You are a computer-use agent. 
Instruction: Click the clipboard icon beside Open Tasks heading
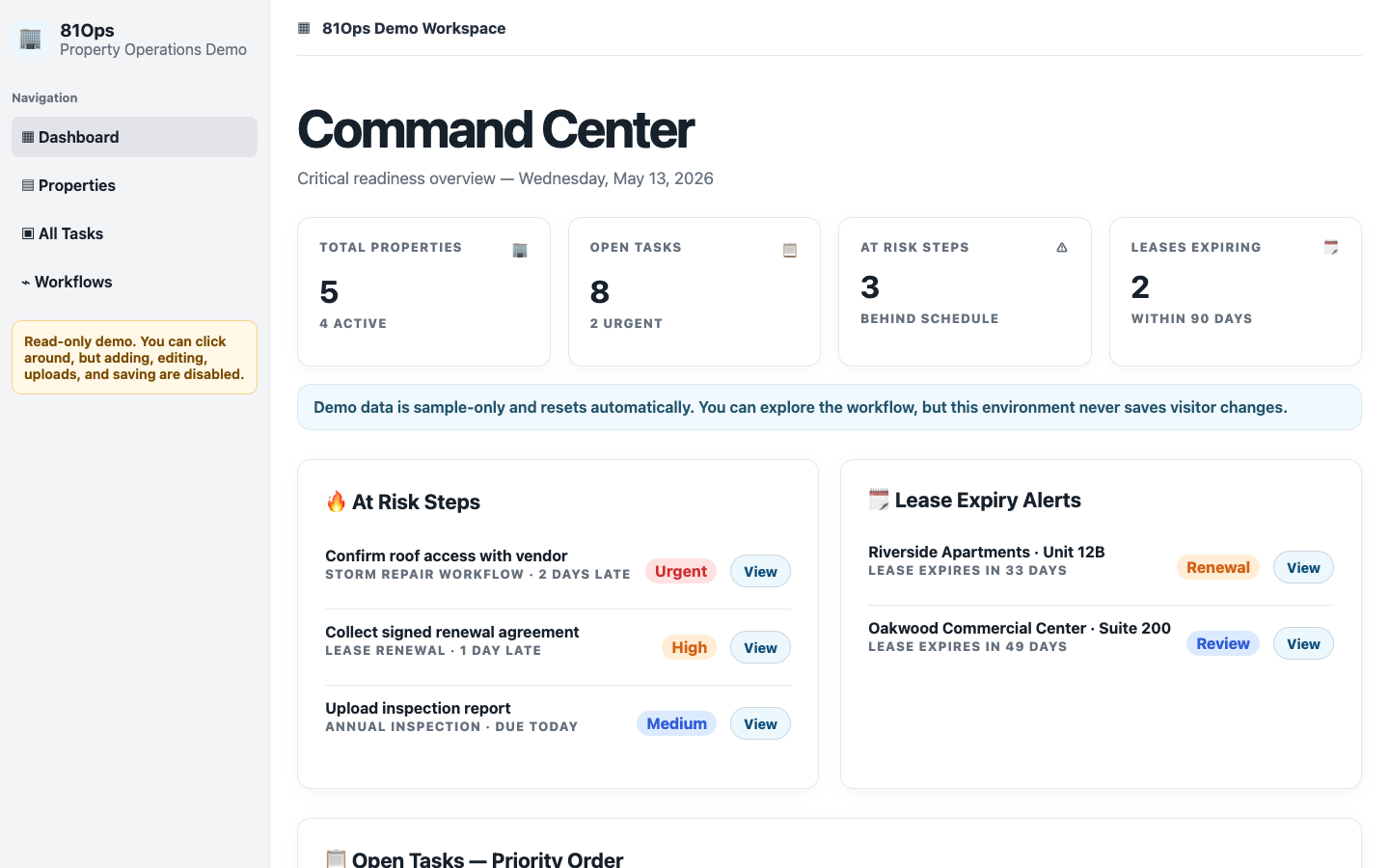pyautogui.click(x=336, y=858)
